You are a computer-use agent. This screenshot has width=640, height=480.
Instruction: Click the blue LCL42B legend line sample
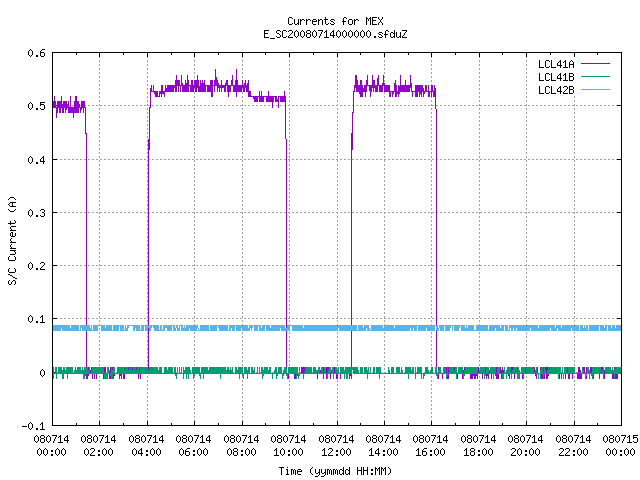(x=595, y=89)
